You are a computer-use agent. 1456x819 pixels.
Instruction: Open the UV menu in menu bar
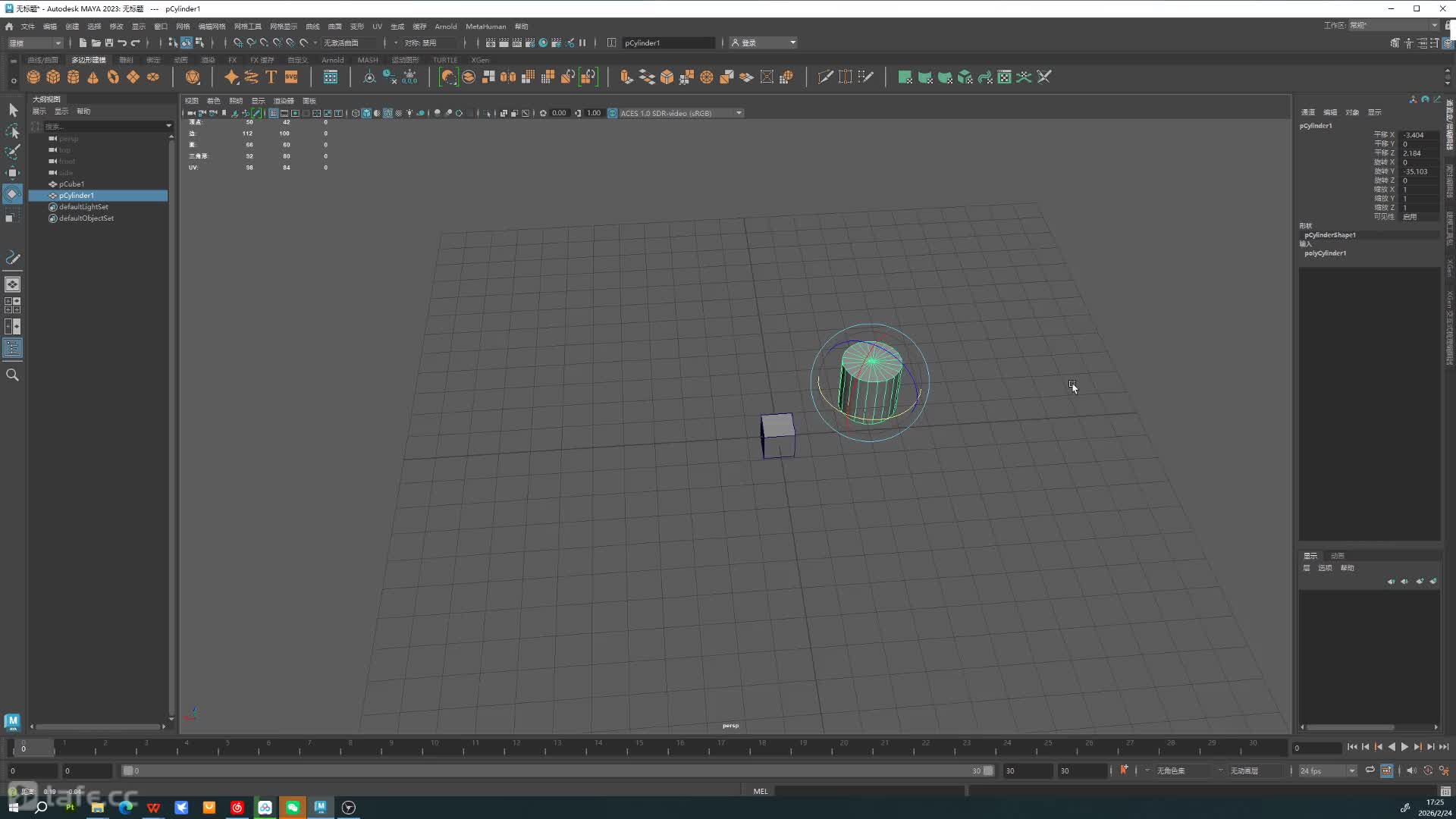(x=377, y=27)
